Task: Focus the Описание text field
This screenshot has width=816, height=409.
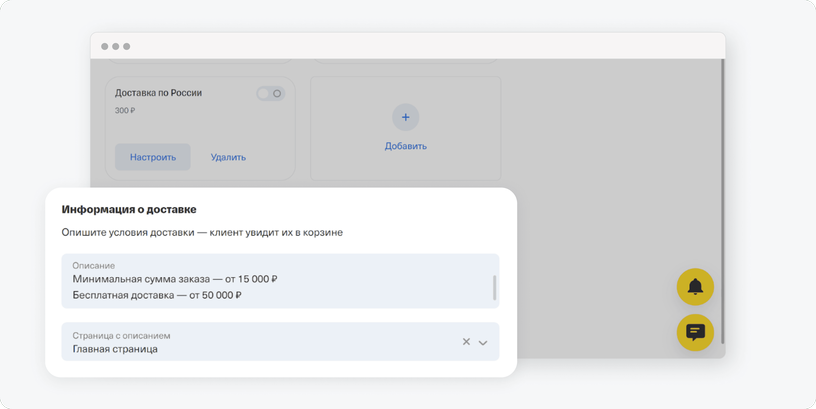Action: click(x=280, y=281)
